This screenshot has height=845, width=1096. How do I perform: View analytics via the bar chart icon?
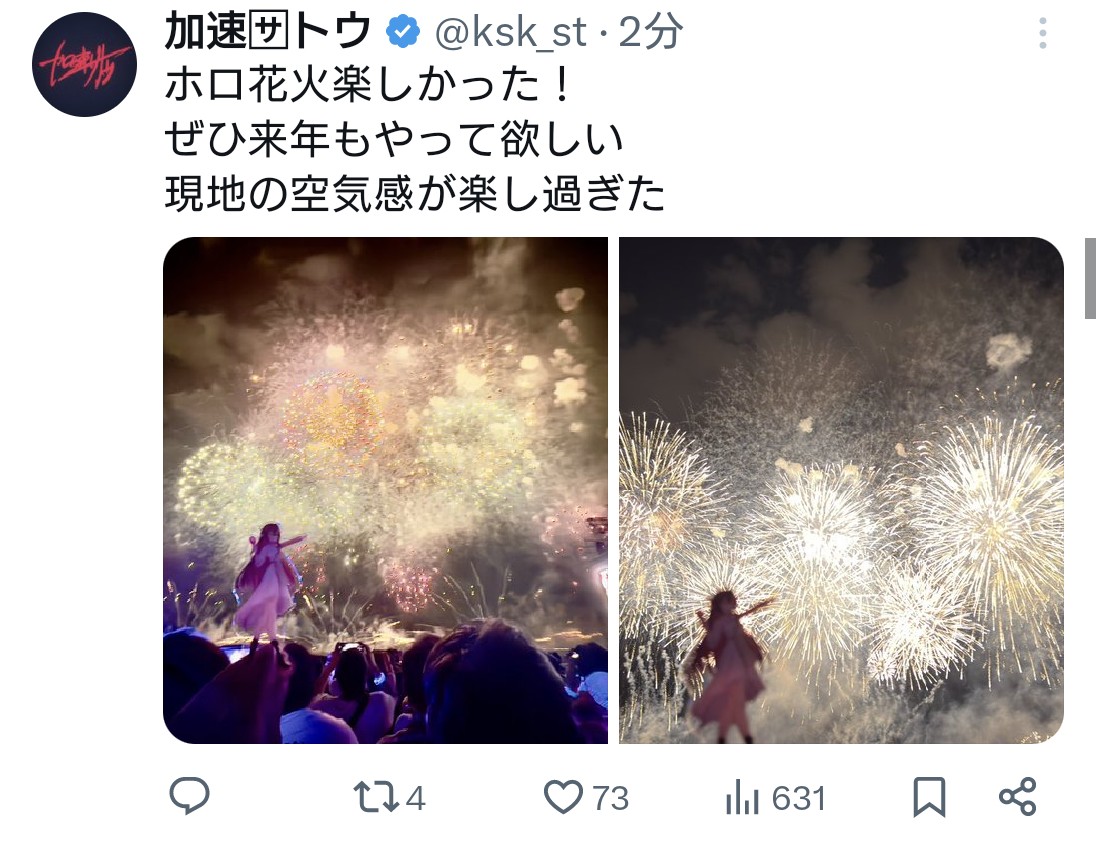[x=742, y=797]
